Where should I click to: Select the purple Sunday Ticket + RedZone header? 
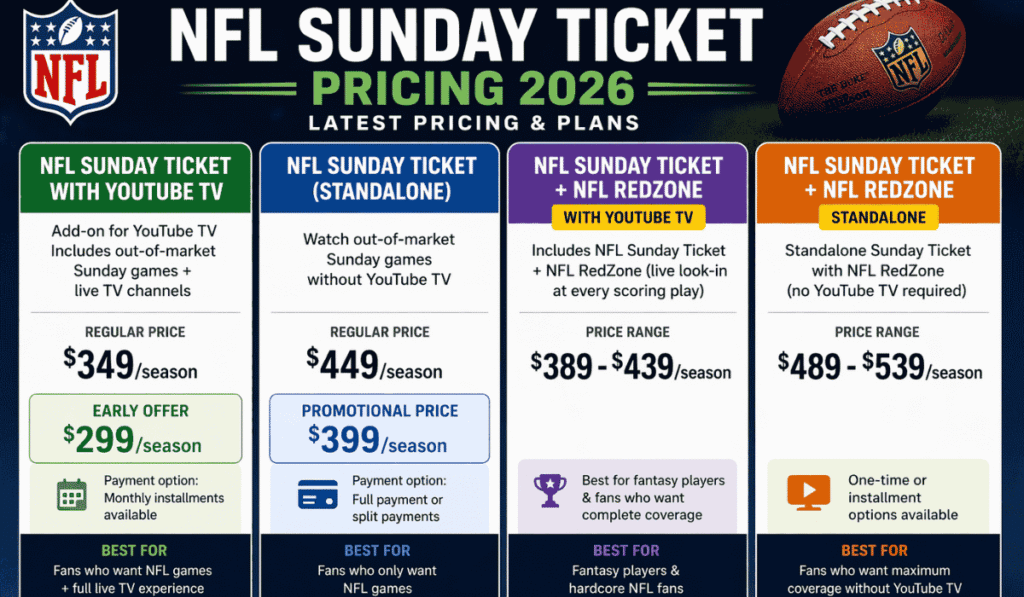(x=627, y=176)
